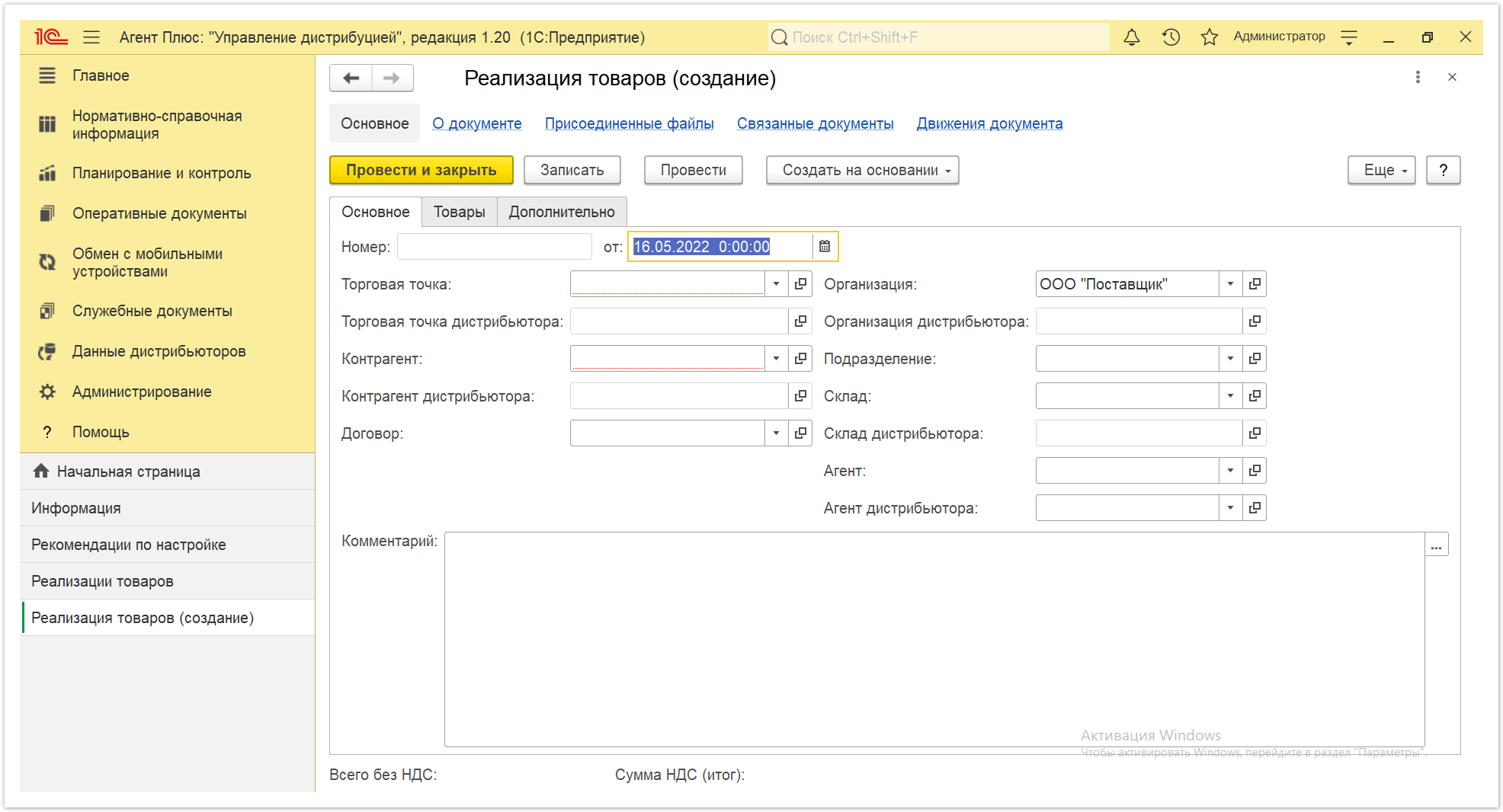Screen dimensions: 1503x812
Task: Open Организация record icon
Action: pos(1255,284)
